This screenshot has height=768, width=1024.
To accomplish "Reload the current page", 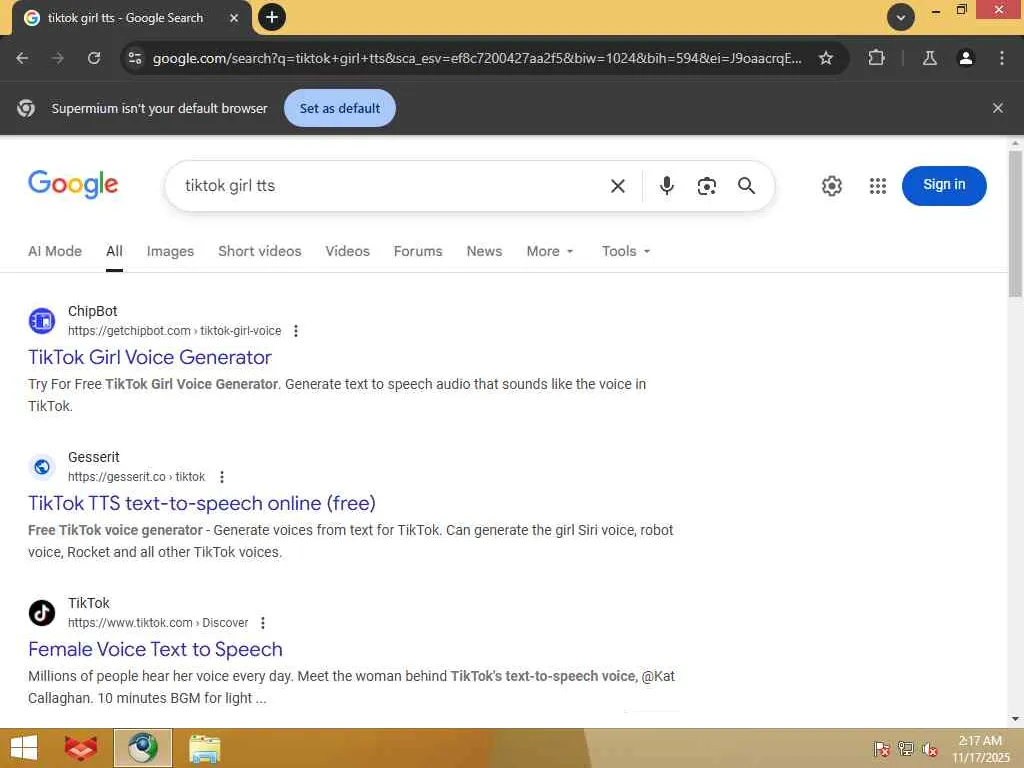I will [x=94, y=58].
